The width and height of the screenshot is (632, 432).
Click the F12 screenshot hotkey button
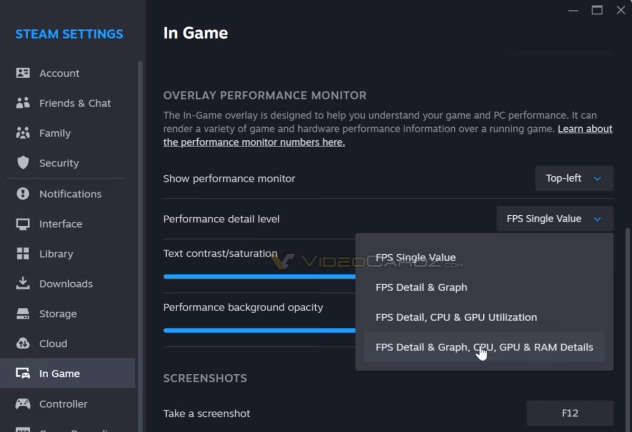point(569,414)
